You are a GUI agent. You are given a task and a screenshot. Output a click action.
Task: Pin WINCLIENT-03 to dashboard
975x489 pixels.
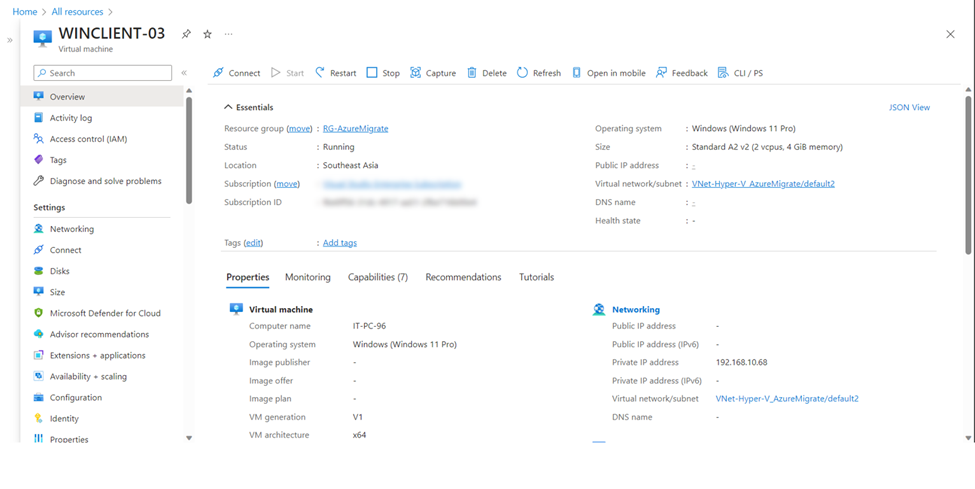[186, 34]
